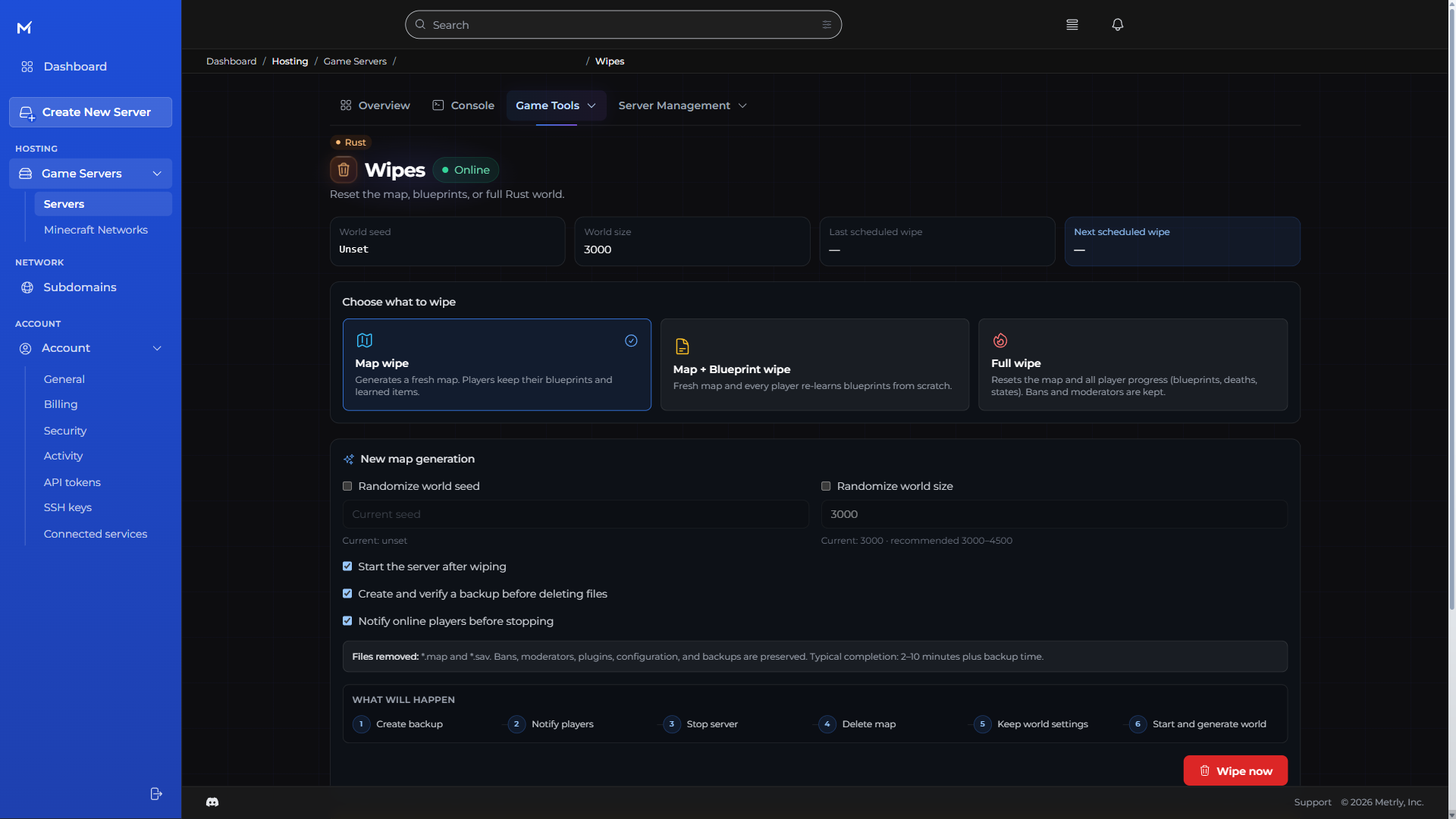Enable Randomize world seed
Viewport: 1456px width, 819px height.
[x=347, y=486]
